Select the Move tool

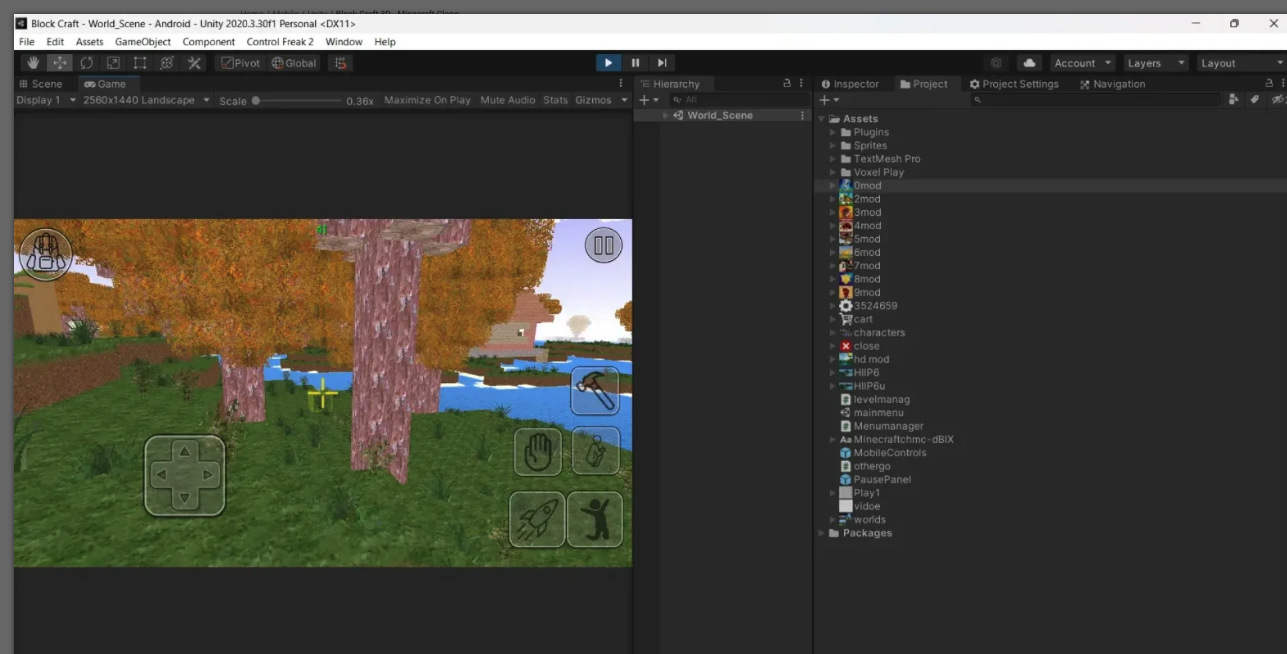[60, 63]
